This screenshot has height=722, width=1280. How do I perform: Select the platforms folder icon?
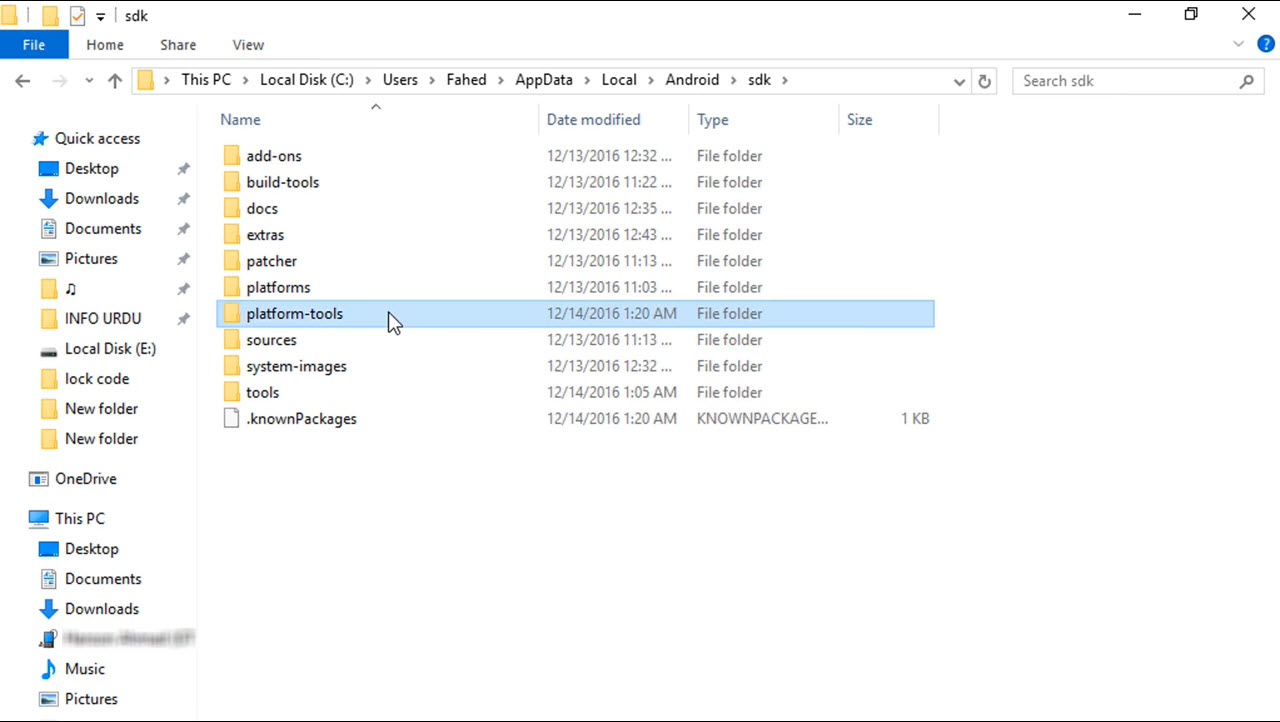(232, 287)
